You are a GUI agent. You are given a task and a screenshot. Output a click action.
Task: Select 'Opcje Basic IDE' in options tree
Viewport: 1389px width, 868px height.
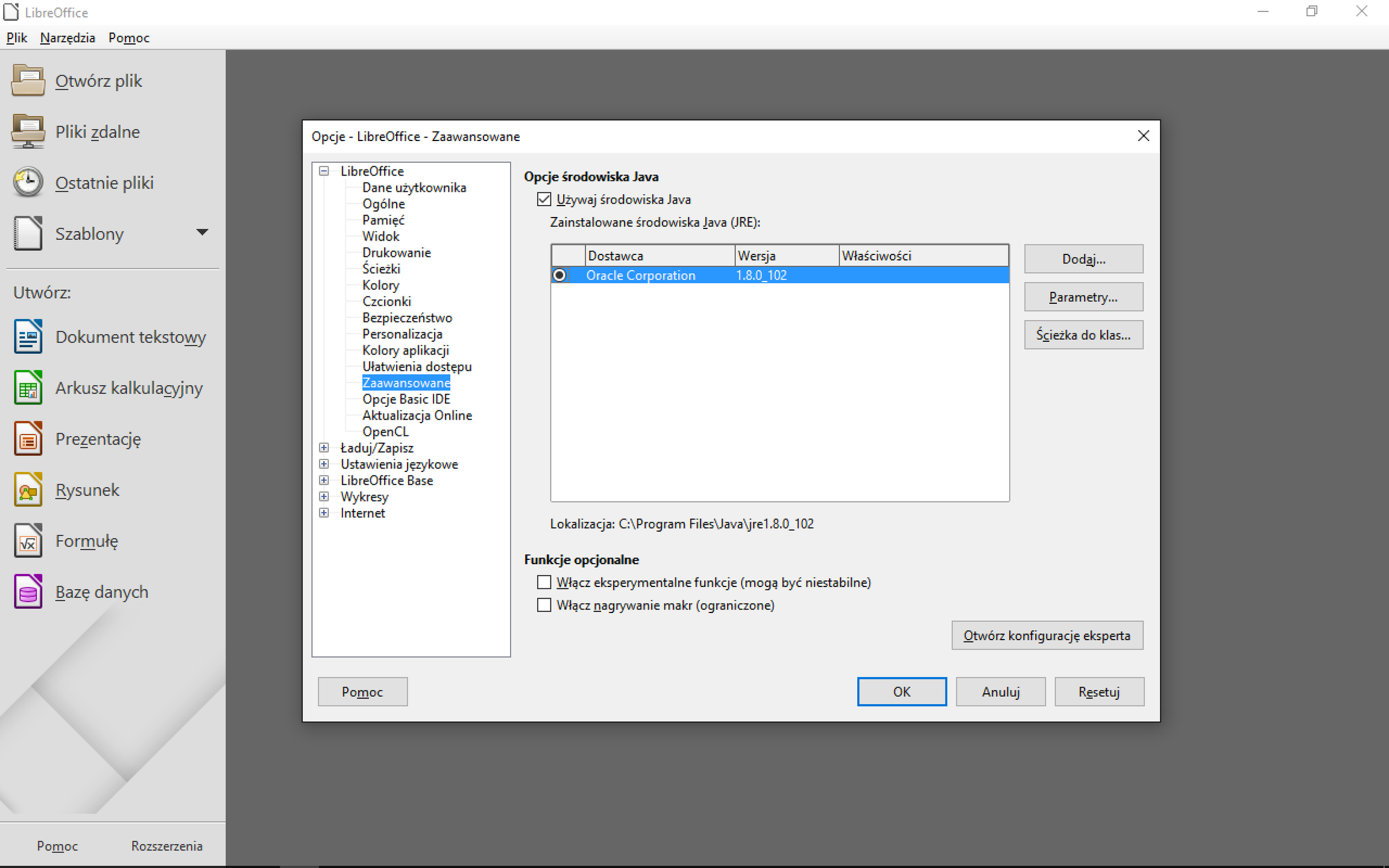click(406, 399)
